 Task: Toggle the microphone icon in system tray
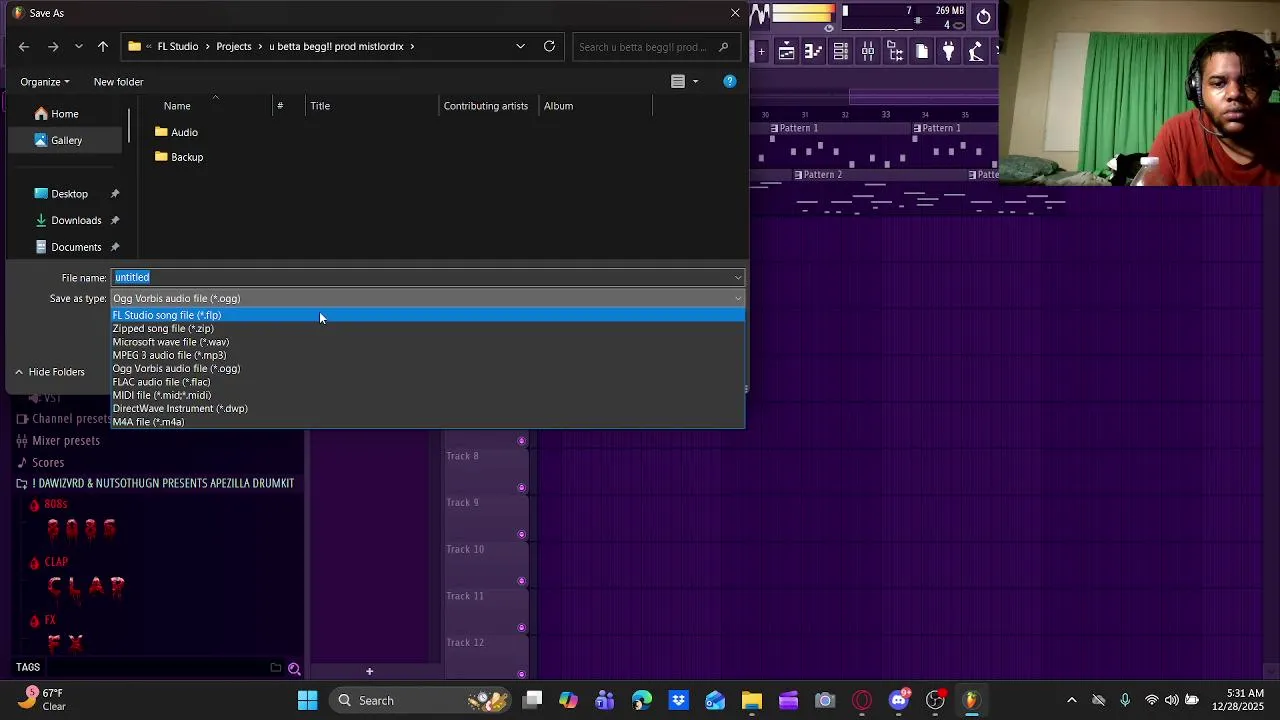[x=1125, y=700]
